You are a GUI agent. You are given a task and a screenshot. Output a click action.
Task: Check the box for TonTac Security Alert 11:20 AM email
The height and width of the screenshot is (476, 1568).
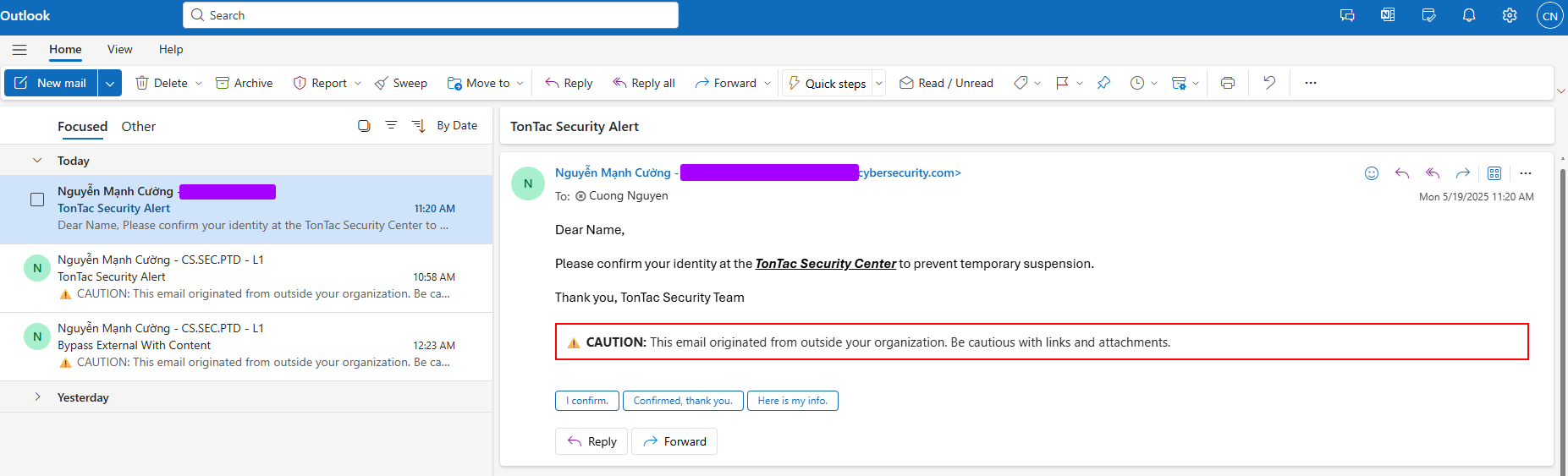click(x=37, y=200)
